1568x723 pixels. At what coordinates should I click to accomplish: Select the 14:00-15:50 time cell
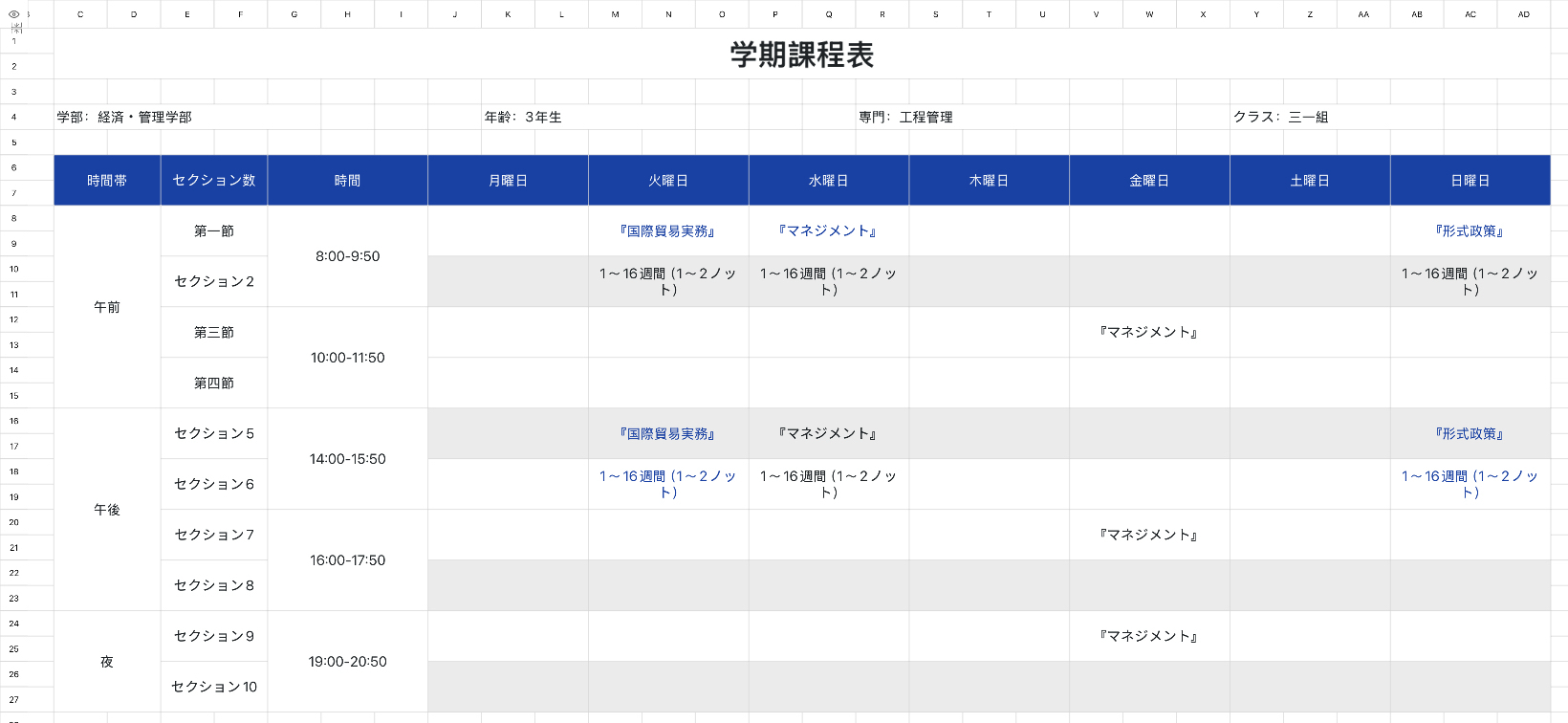point(348,459)
